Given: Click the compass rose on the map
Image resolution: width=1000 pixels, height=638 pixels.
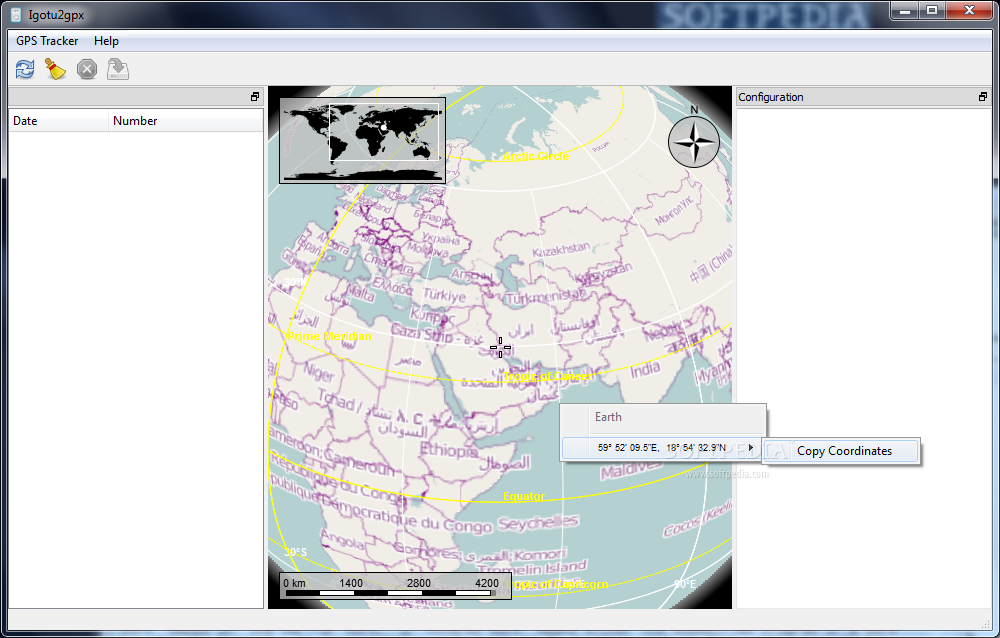Looking at the screenshot, I should 694,142.
